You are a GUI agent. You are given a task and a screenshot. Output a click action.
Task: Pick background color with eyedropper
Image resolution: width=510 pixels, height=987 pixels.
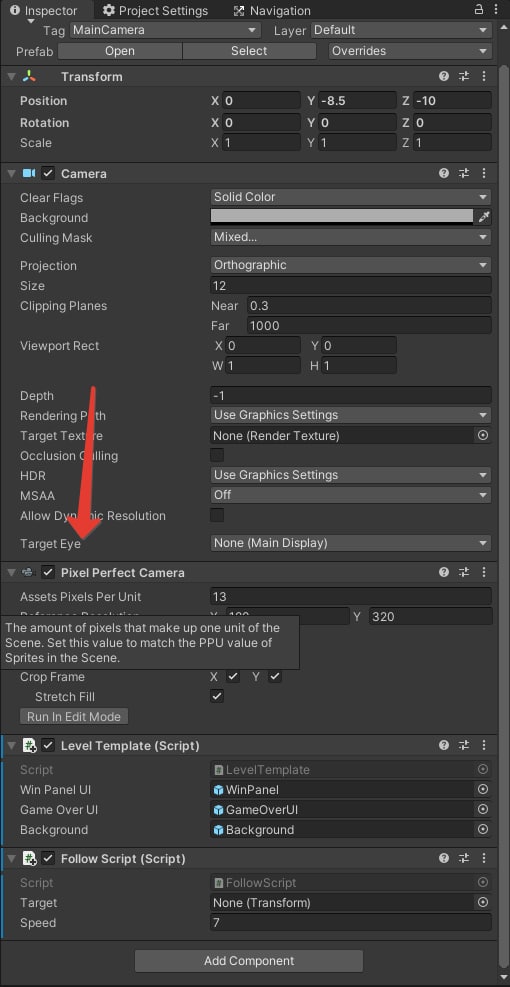[484, 217]
